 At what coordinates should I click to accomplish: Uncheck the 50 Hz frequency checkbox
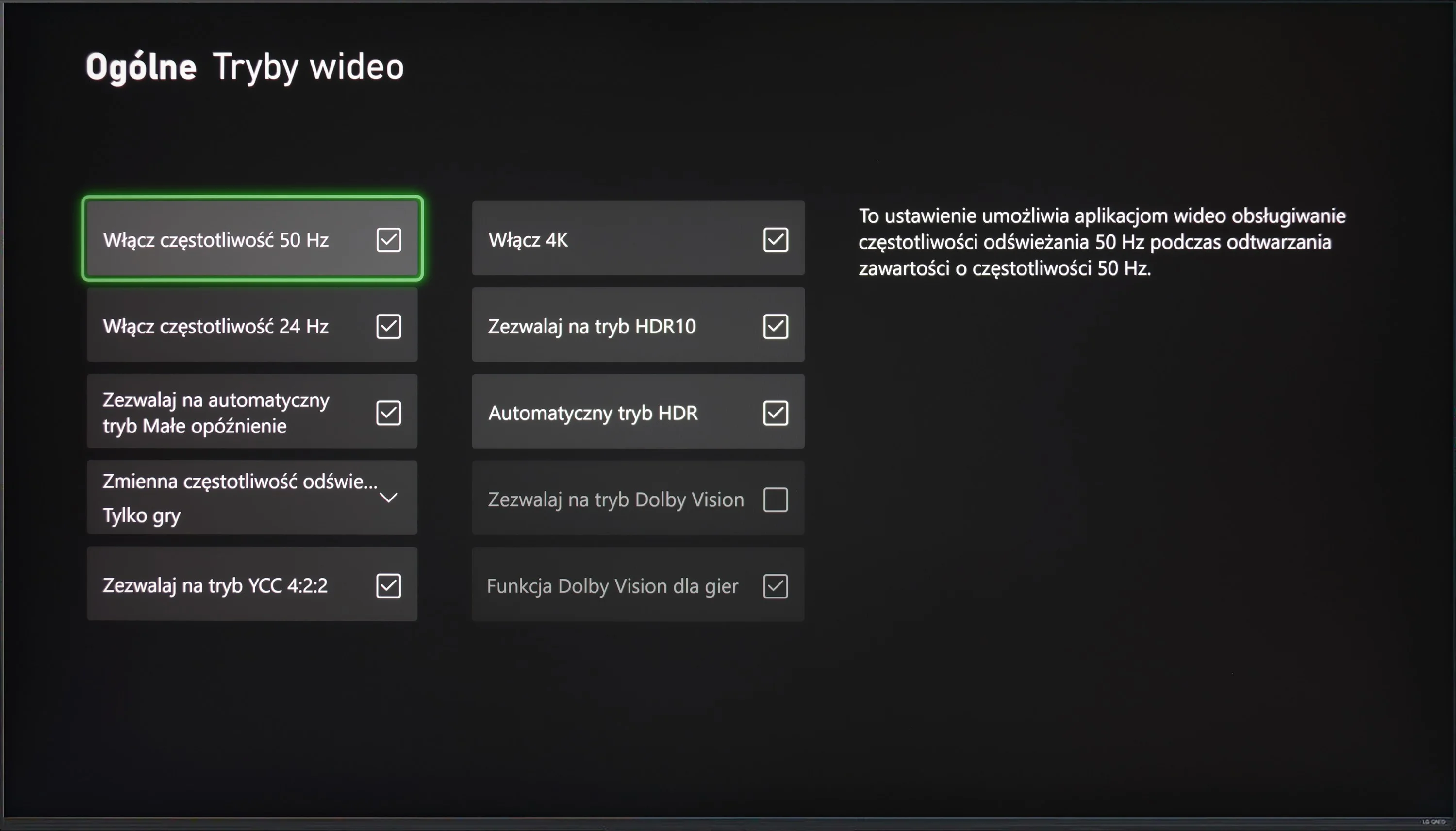point(389,240)
